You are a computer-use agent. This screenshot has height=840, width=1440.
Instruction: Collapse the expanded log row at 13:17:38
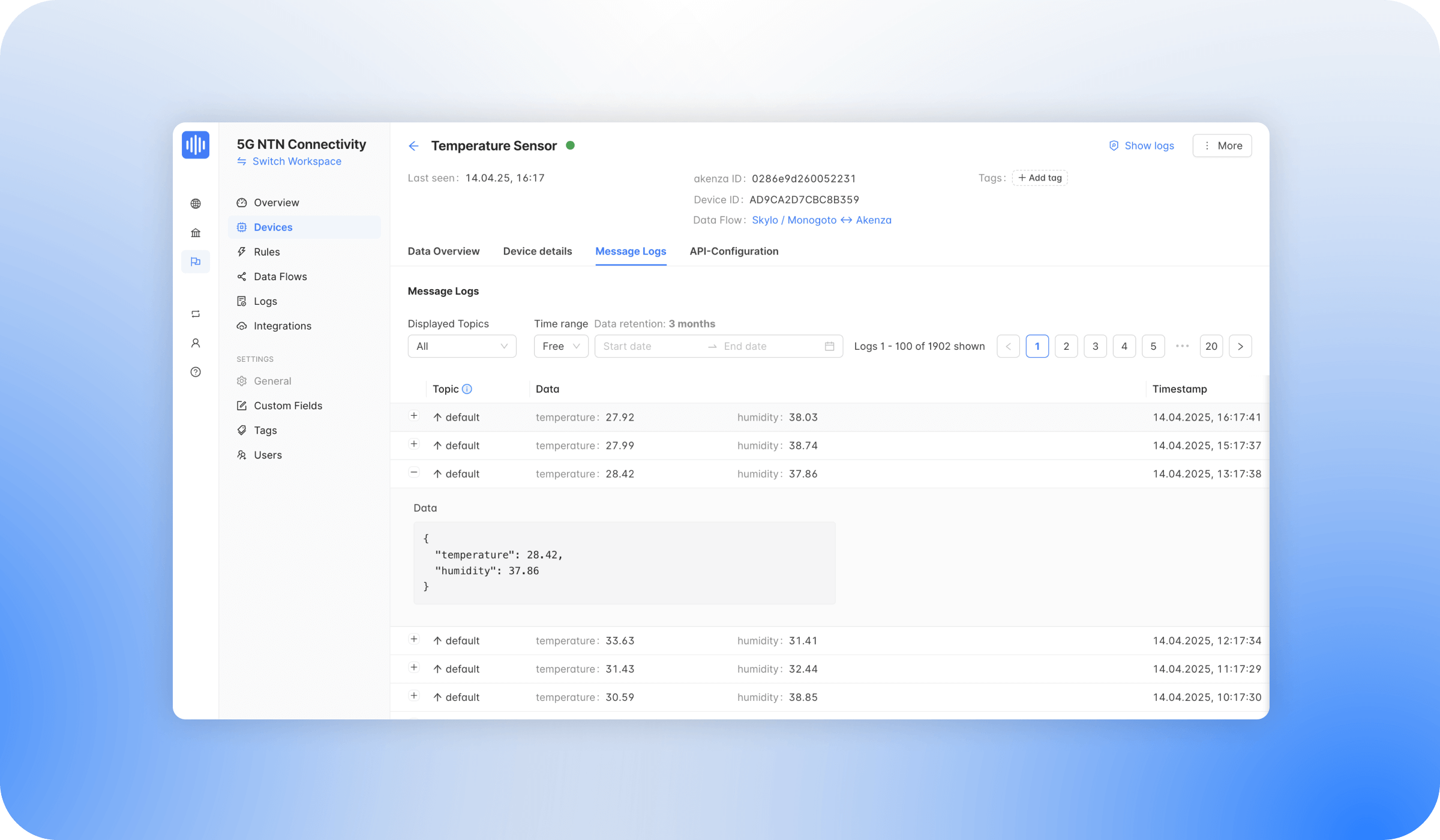[414, 472]
